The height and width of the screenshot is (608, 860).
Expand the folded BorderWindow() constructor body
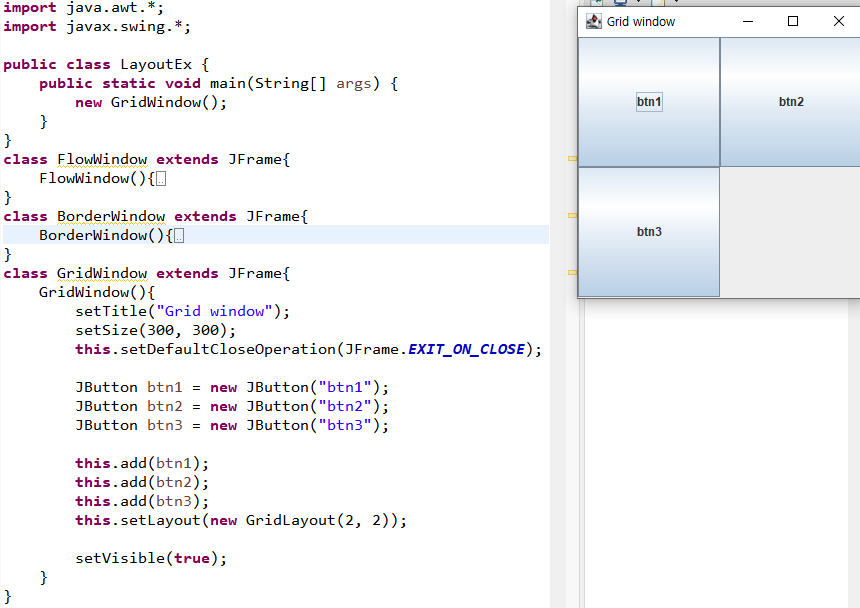pyautogui.click(x=179, y=236)
